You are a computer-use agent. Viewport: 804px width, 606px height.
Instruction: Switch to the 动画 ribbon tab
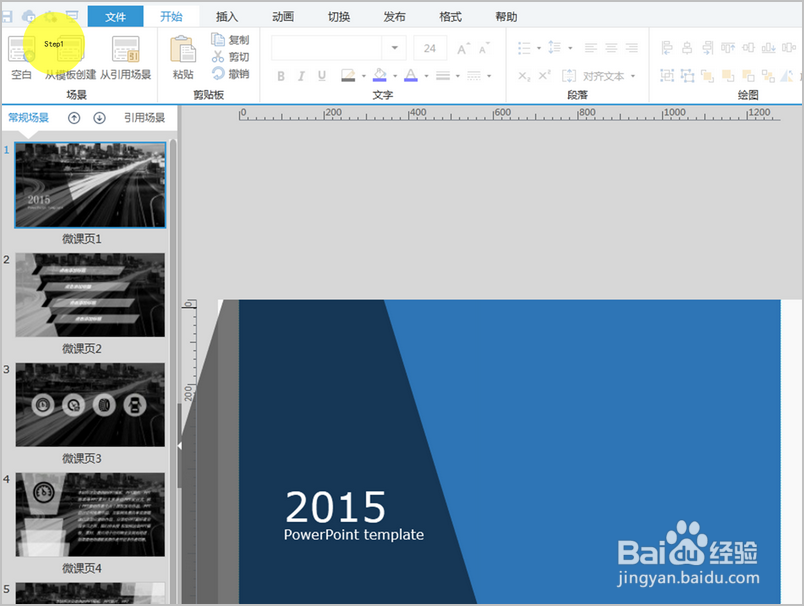click(283, 17)
